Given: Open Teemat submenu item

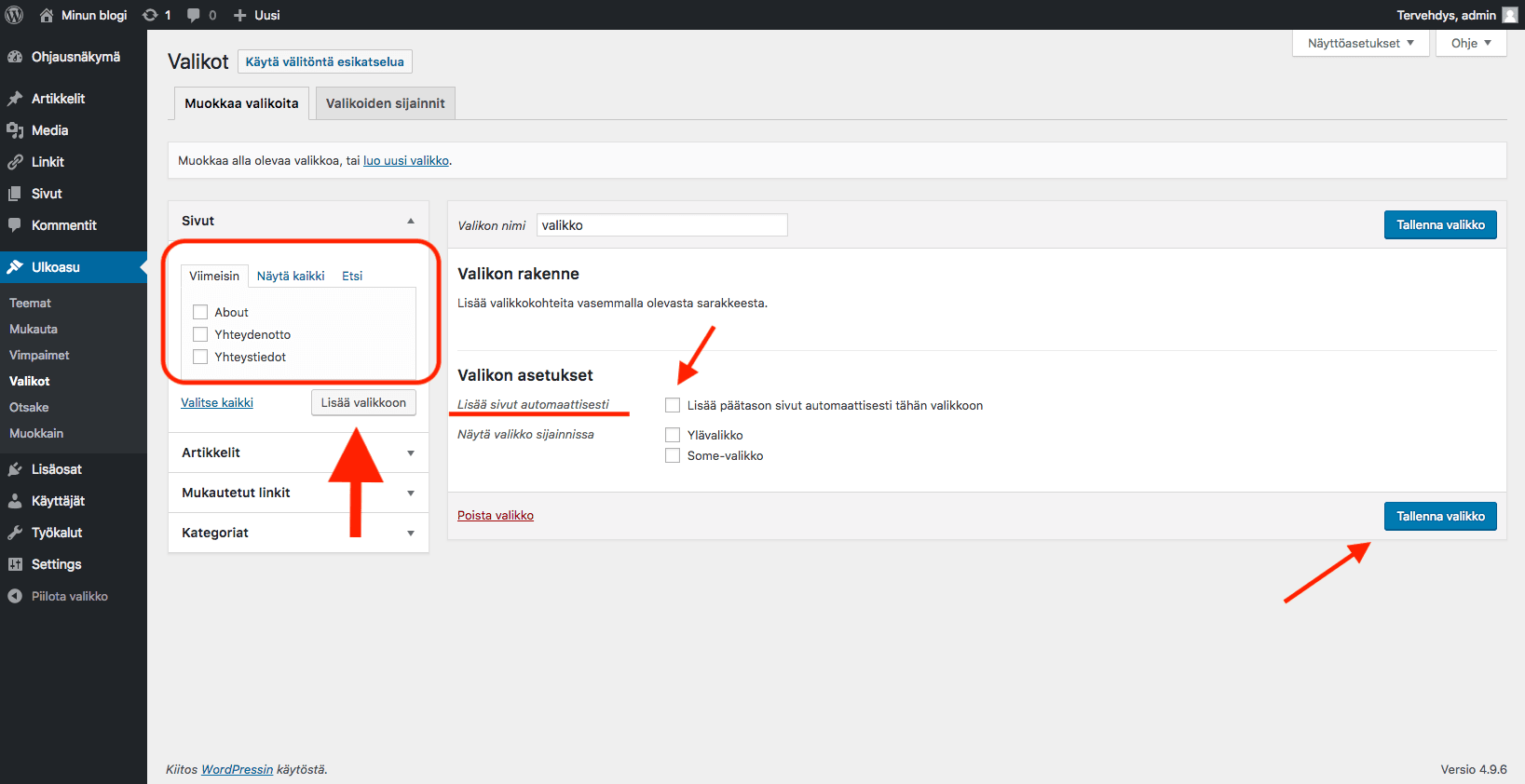Looking at the screenshot, I should pyautogui.click(x=30, y=303).
